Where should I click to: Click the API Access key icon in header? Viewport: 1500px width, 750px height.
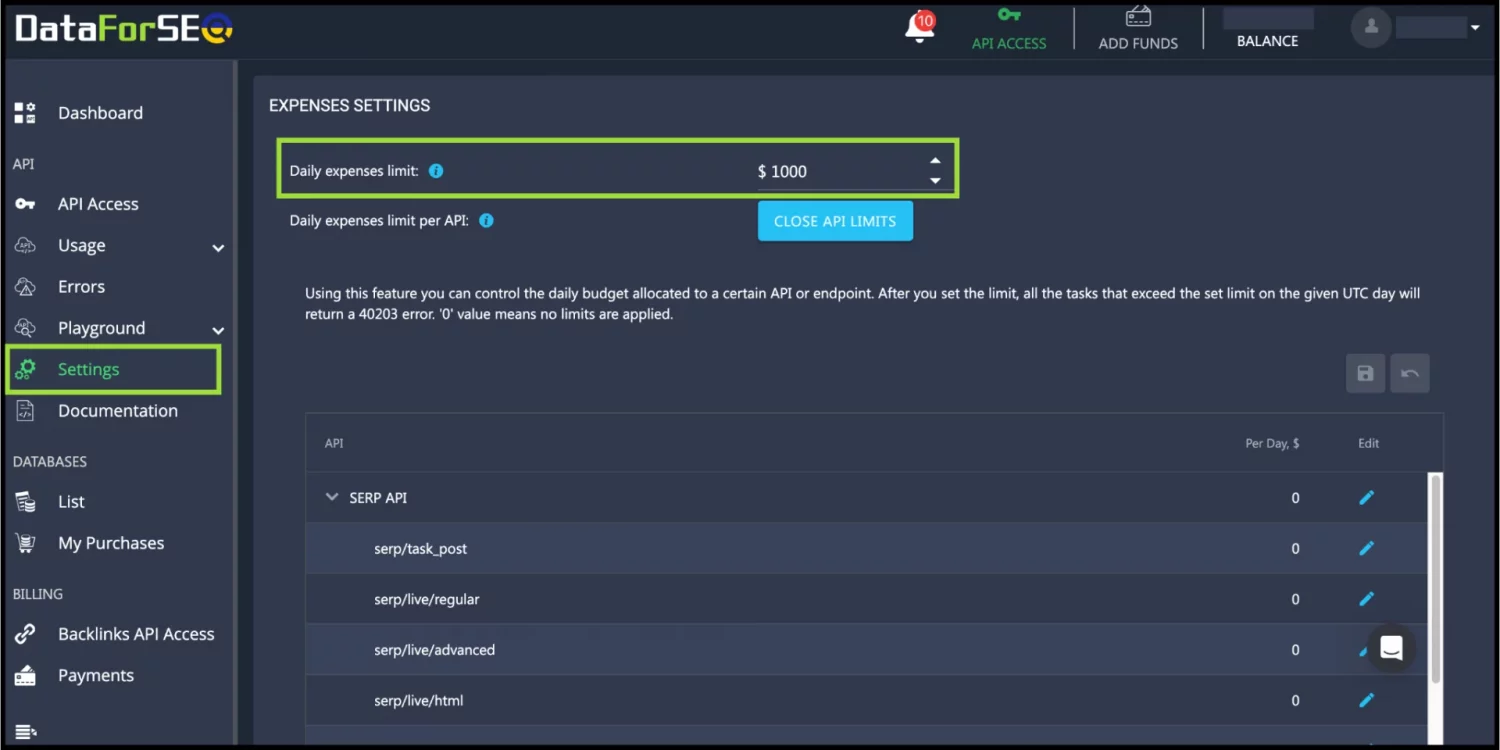(1009, 15)
